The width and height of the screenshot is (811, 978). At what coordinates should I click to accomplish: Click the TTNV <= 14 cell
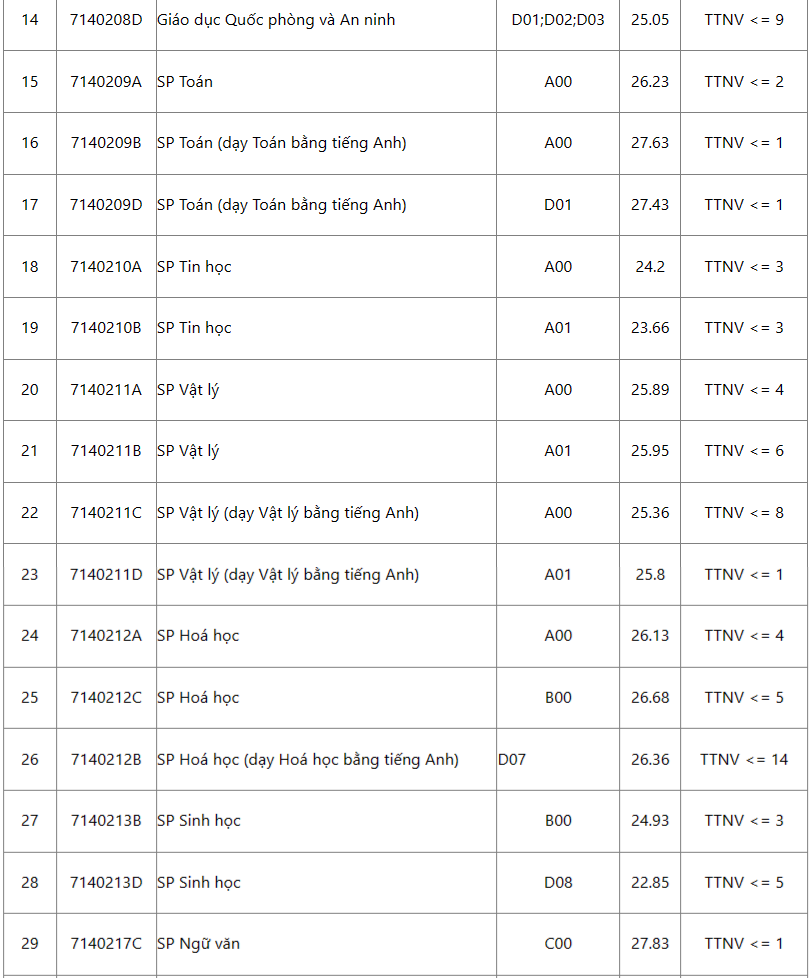point(744,760)
